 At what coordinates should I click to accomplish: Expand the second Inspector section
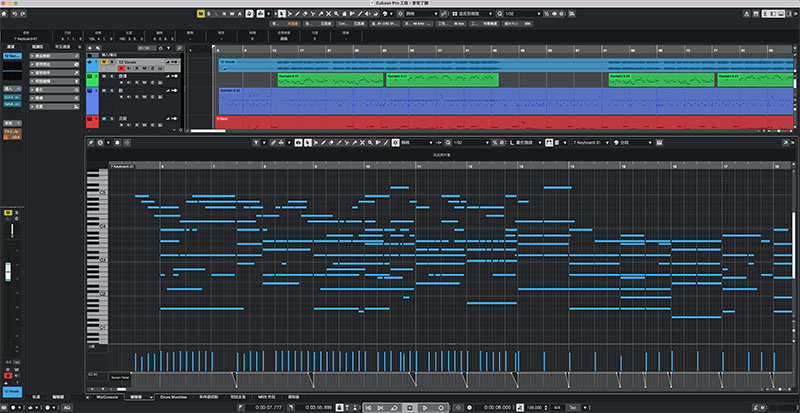point(55,64)
